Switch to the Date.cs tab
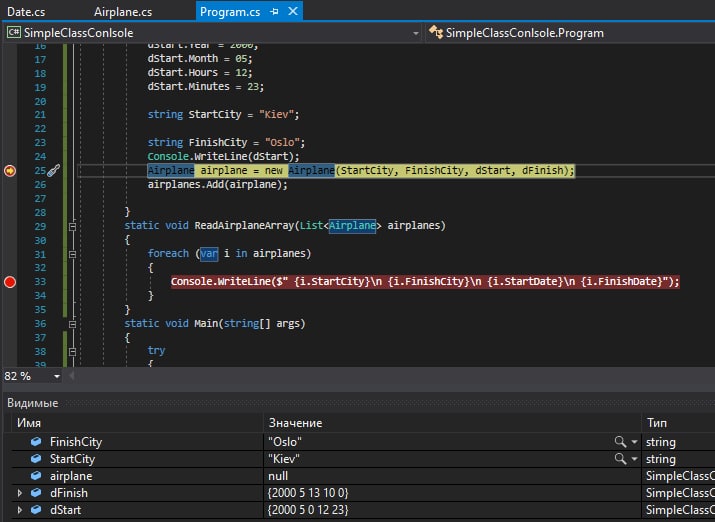715x522 pixels. (25, 12)
